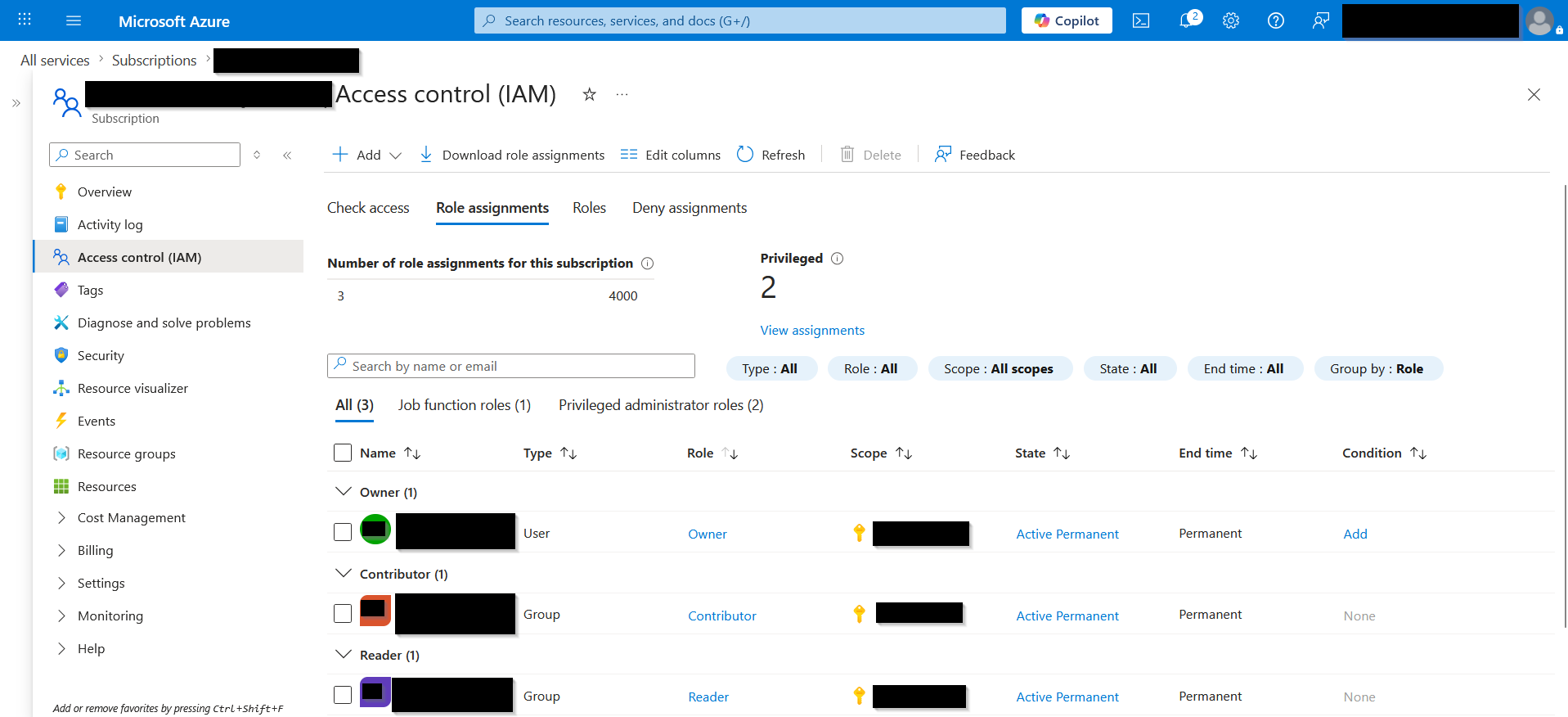This screenshot has height=717, width=1568.
Task: Check the Contributor group row checkbox
Action: [x=343, y=613]
